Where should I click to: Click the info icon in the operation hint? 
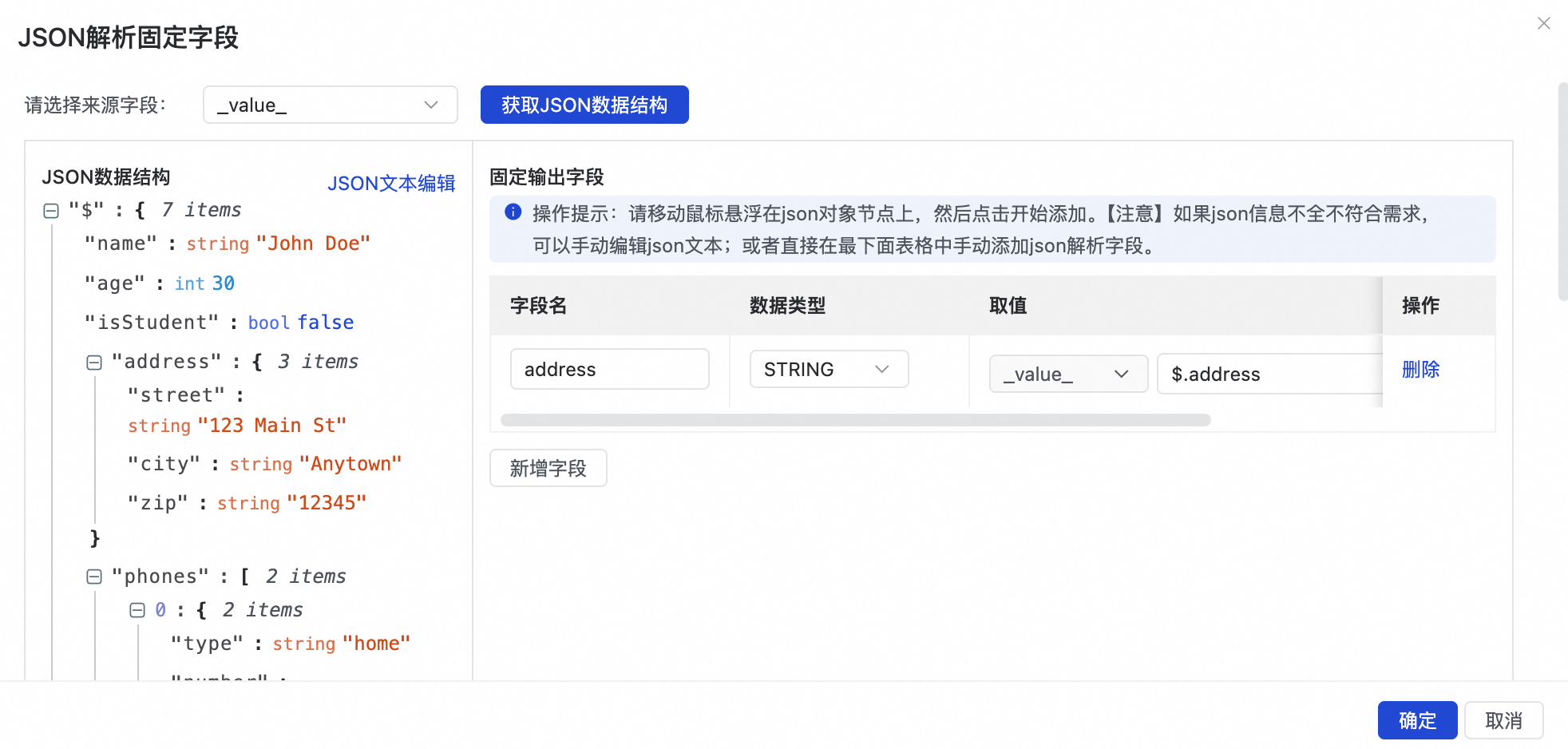(x=513, y=212)
